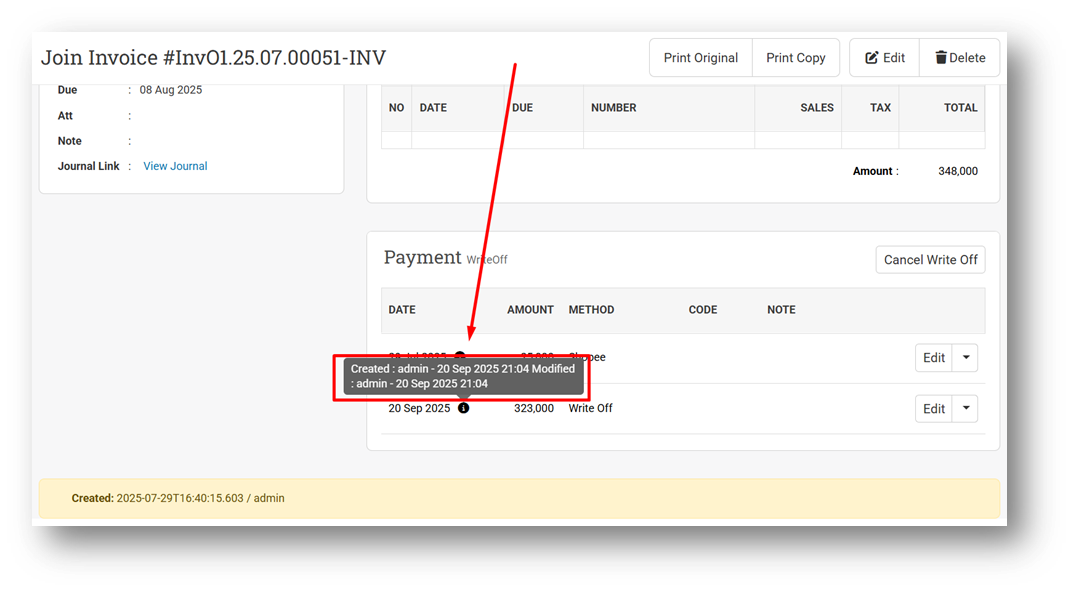This screenshot has height=591, width=1072.
Task: Select the 20 Sep 2025 payment date
Action: tap(419, 408)
